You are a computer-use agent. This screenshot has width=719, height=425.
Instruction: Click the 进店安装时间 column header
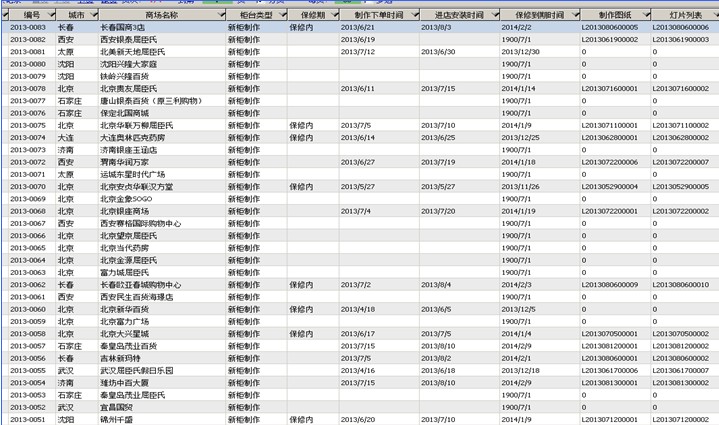click(457, 16)
